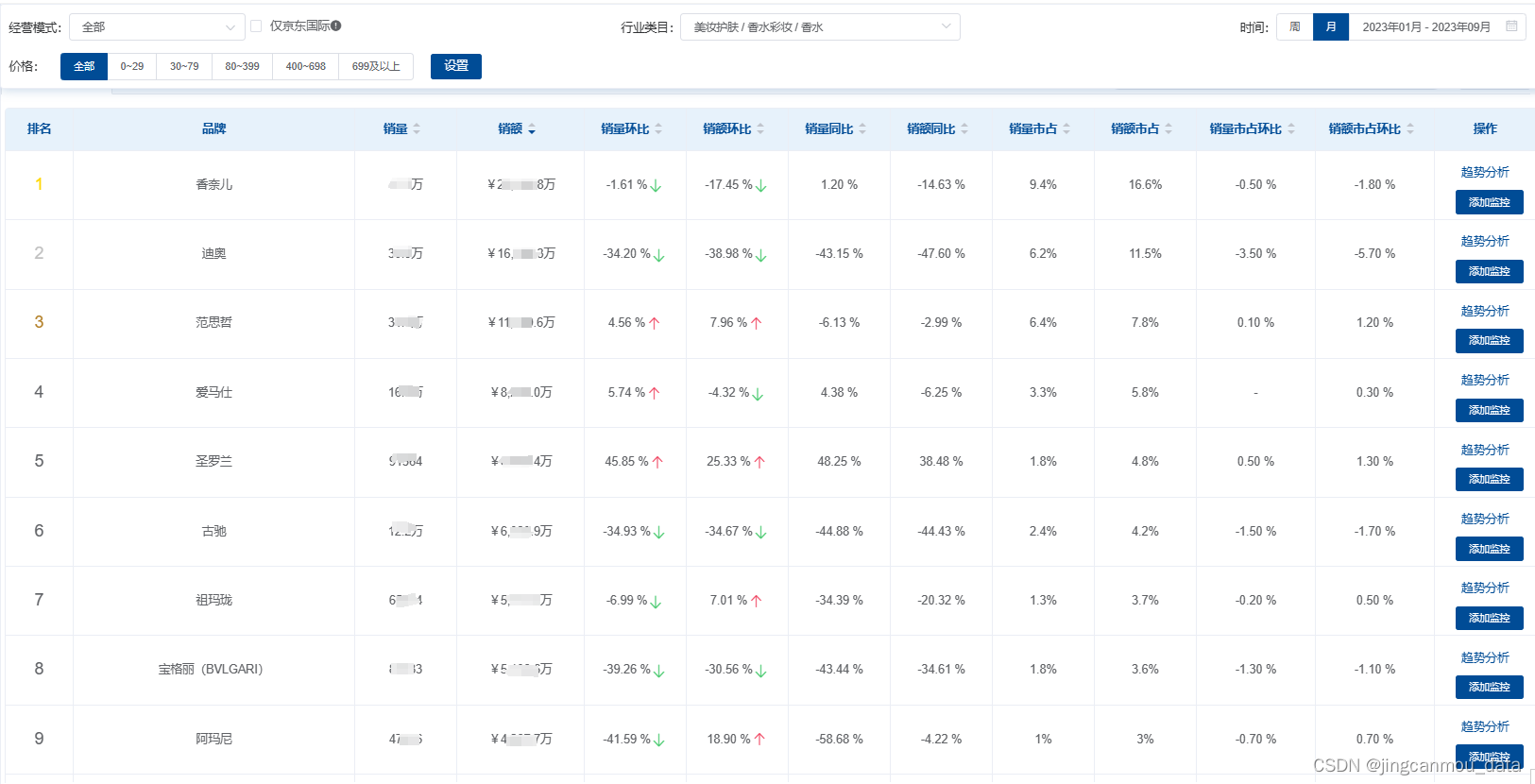The width and height of the screenshot is (1535, 784).
Task: Click the 品牌 column header
Action: (213, 128)
